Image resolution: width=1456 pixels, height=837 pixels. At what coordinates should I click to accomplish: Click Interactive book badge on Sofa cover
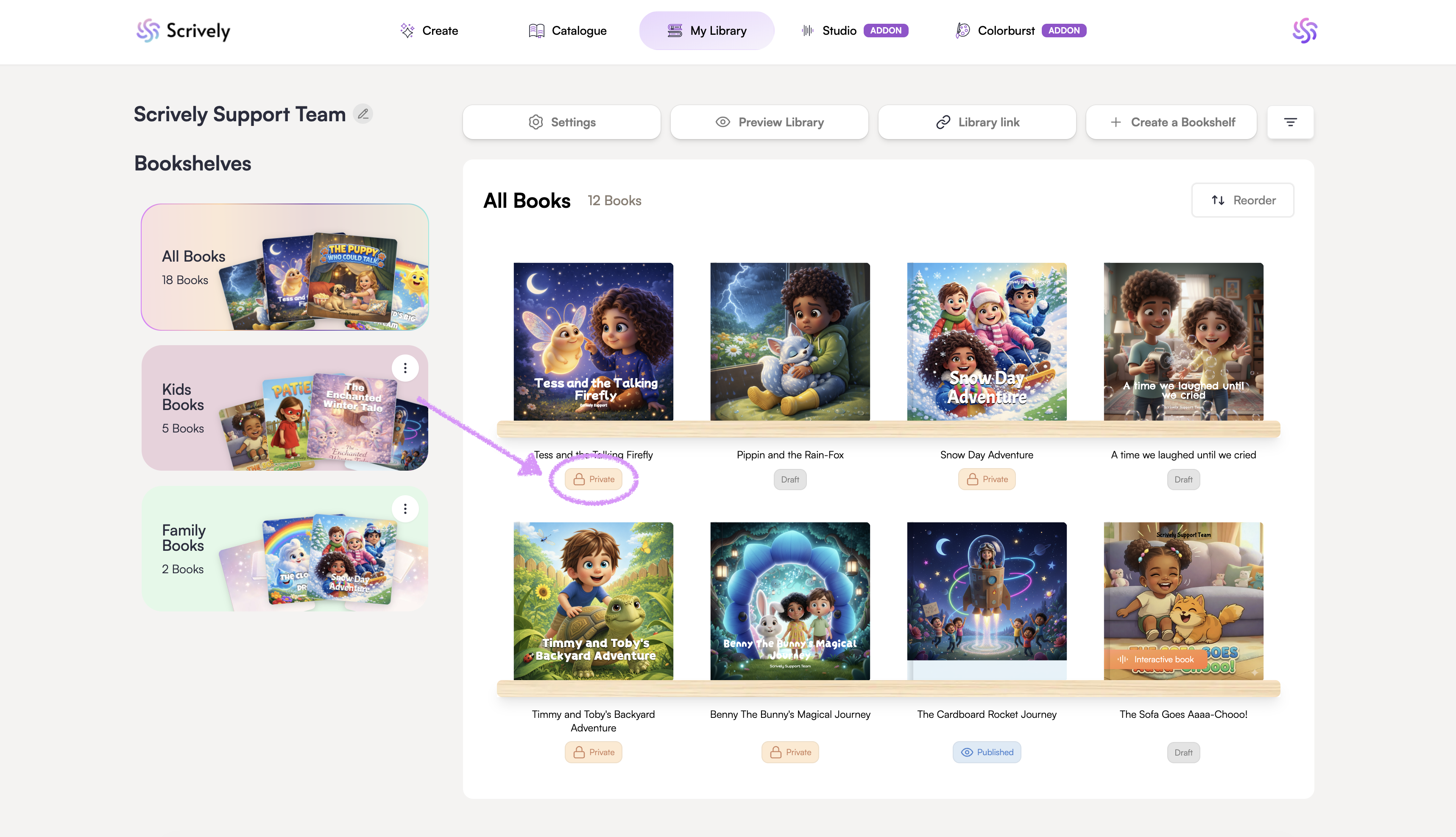tap(1156, 659)
